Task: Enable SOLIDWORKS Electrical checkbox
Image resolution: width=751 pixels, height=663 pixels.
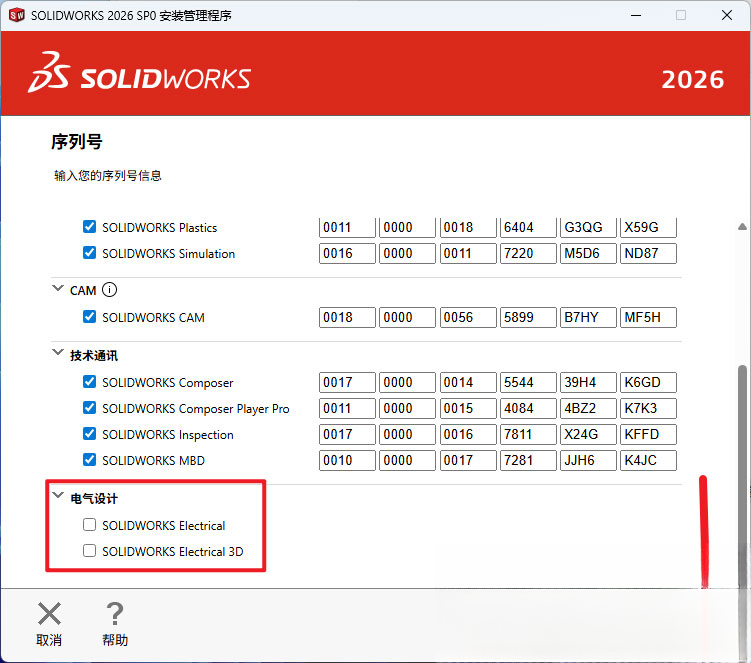Action: [89, 525]
